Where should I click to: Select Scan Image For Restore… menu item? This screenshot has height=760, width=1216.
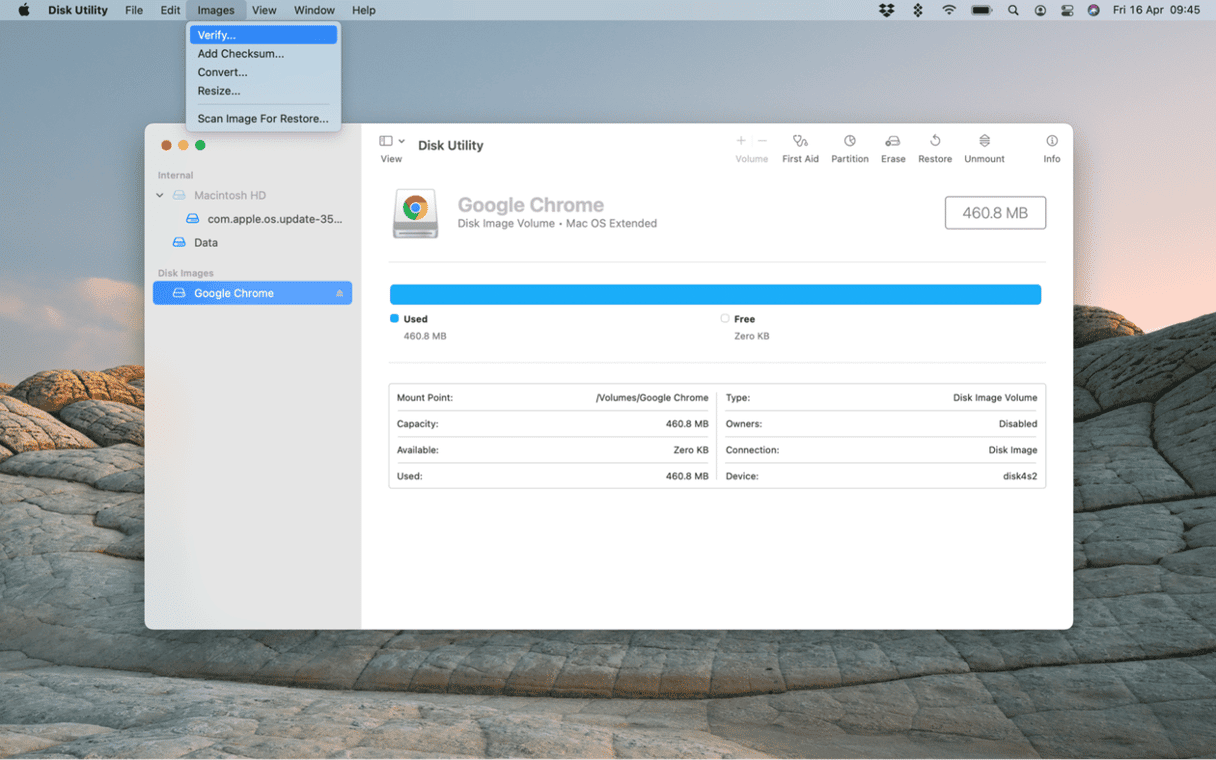pos(263,118)
